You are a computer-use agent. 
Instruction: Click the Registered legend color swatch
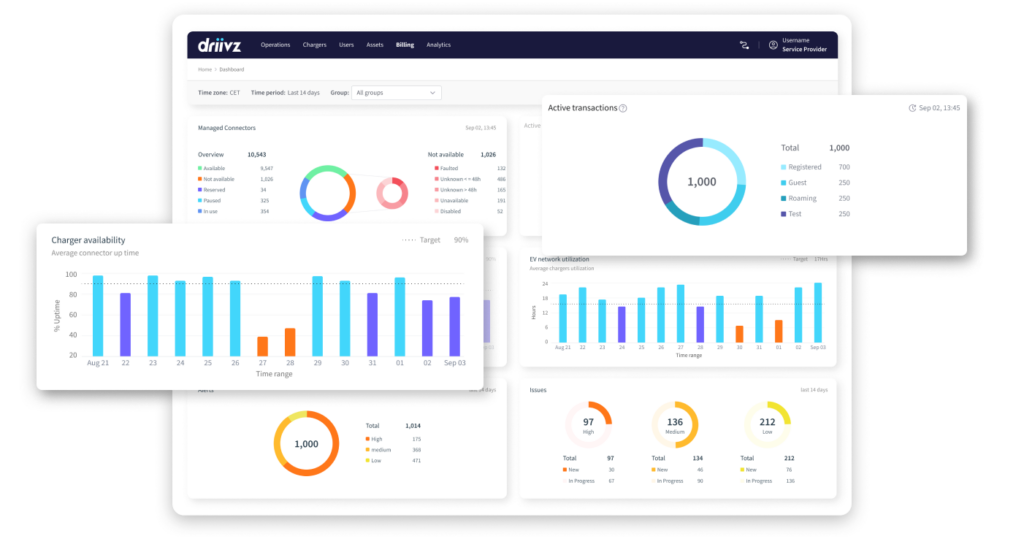783,167
